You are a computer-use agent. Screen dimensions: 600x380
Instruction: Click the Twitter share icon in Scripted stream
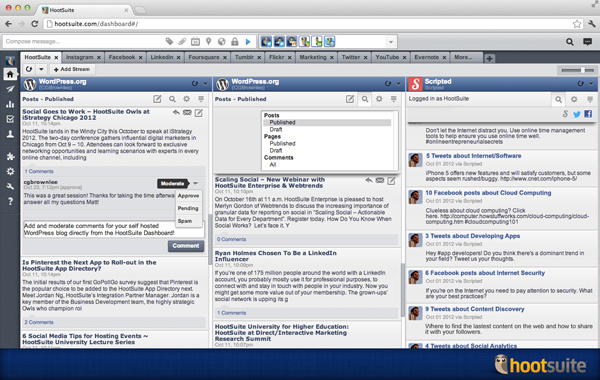pos(577,114)
